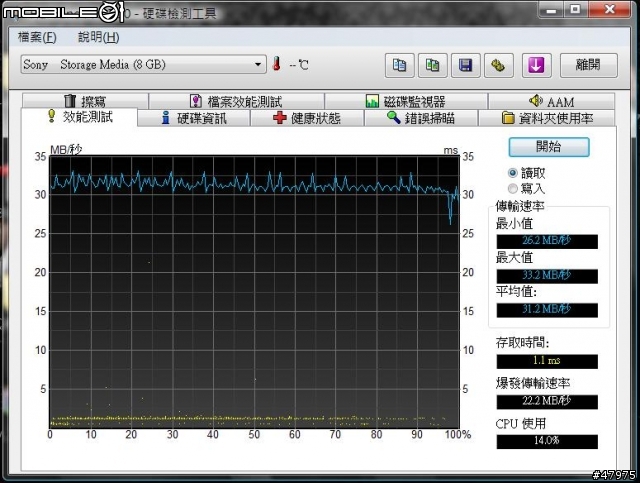Switch to the 錯誤掃瞄 error scan tab
The image size is (640, 483).
[x=421, y=118]
